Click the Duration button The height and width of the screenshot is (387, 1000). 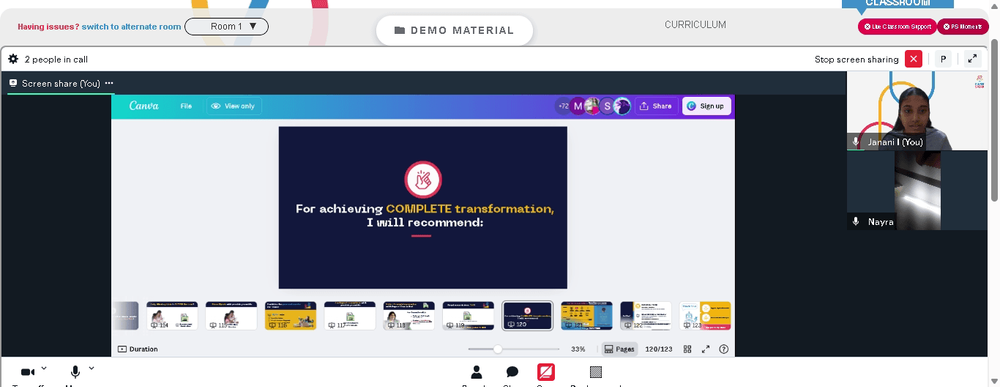point(138,349)
